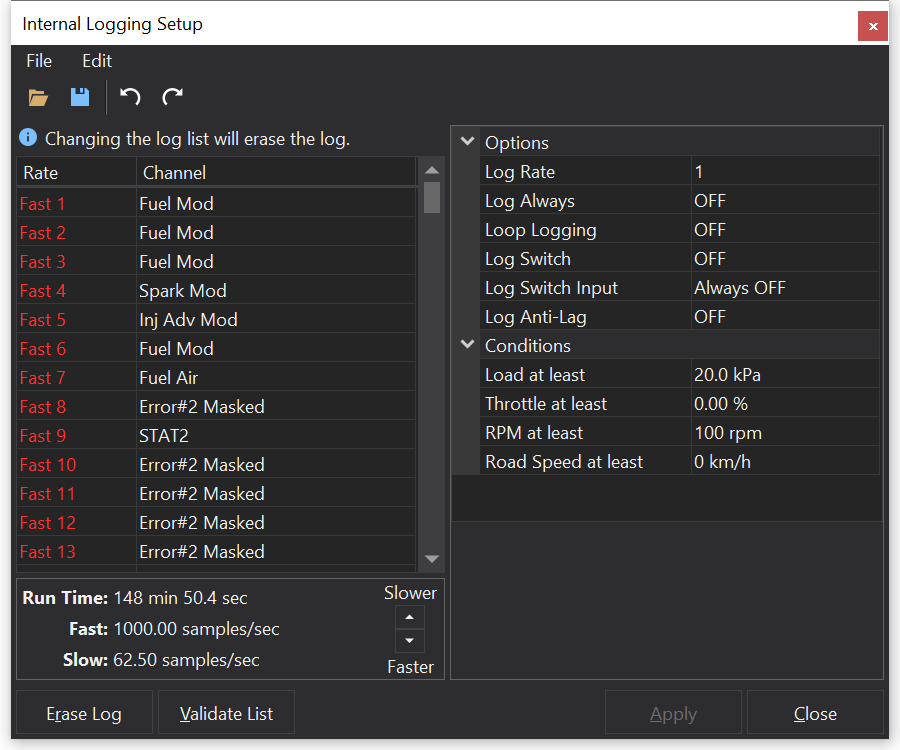Viewport: 900px width, 750px height.
Task: Toggle the Log Always OFF value
Action: pos(784,201)
